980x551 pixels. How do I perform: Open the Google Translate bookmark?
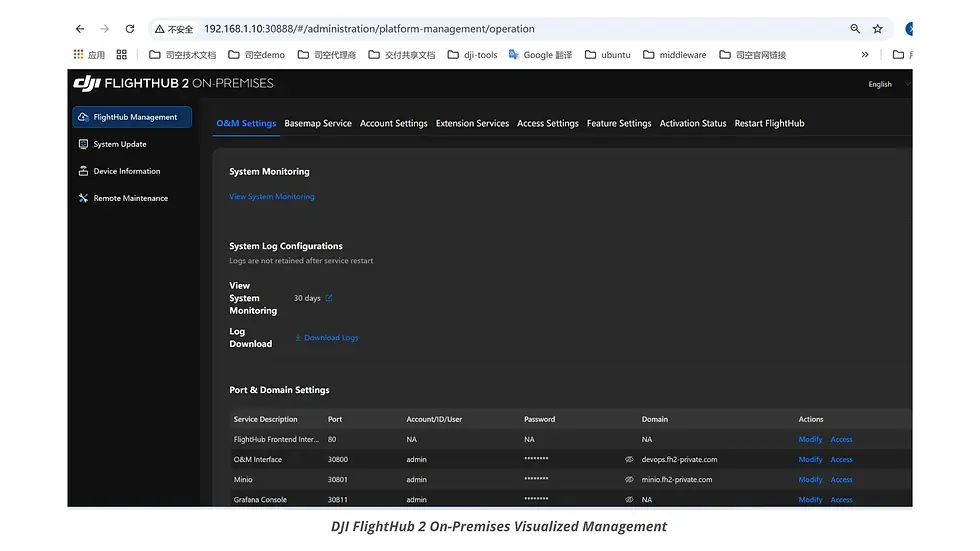click(540, 55)
